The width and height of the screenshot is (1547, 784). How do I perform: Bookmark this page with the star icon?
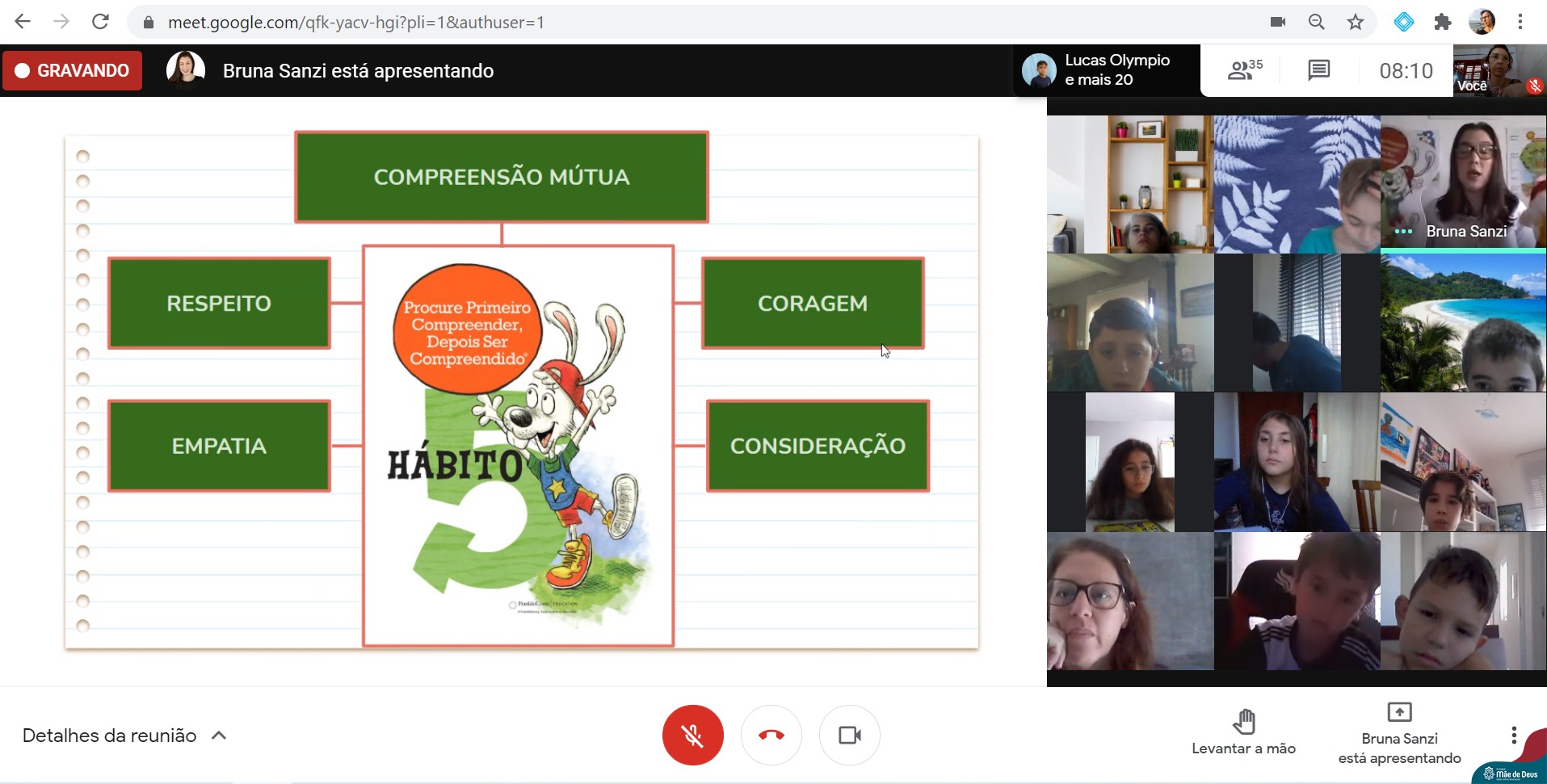click(x=1356, y=23)
